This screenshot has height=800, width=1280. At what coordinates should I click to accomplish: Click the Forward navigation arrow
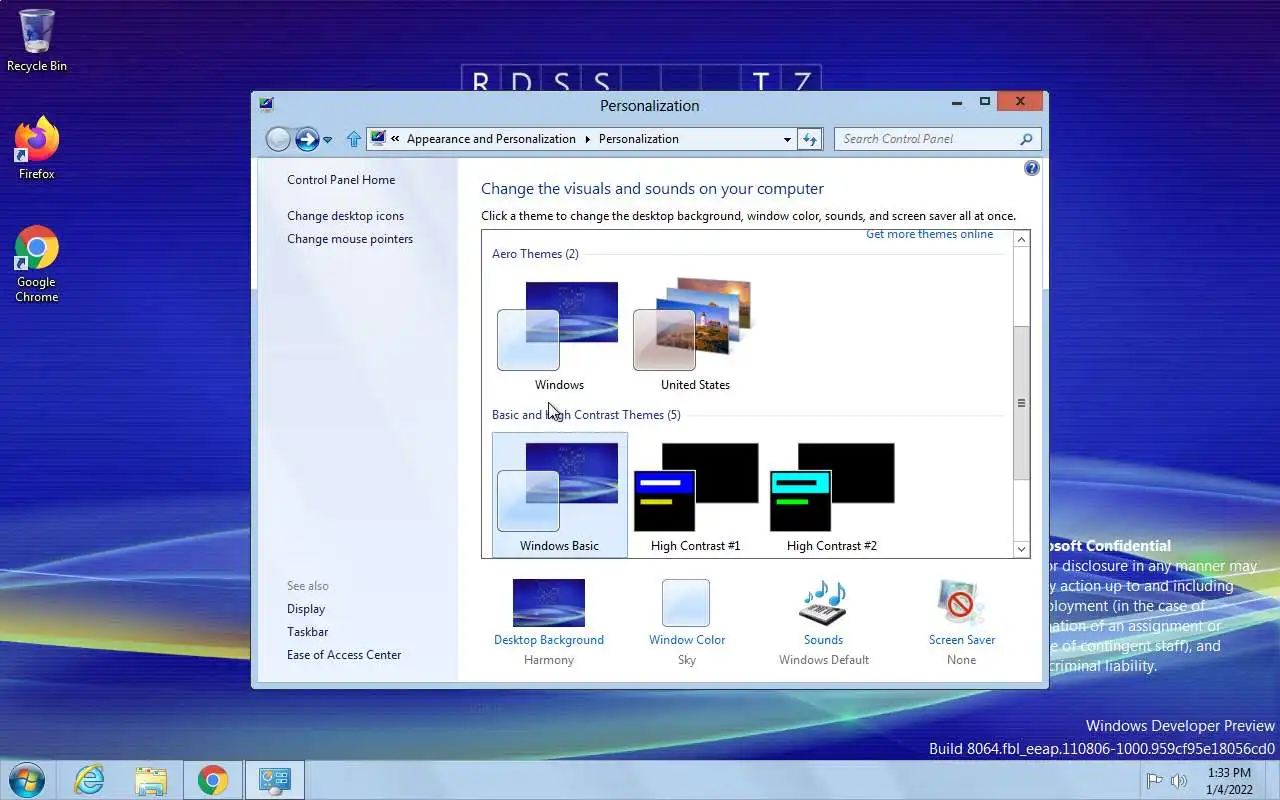[307, 139]
